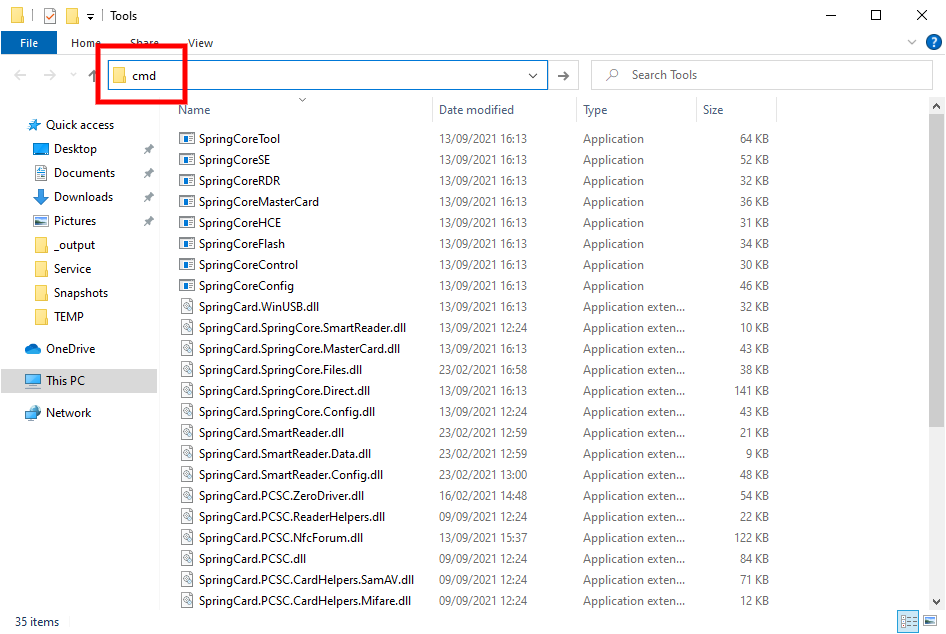Select the SpringCoreMasterCard application icon
The width and height of the screenshot is (946, 634).
coord(187,201)
